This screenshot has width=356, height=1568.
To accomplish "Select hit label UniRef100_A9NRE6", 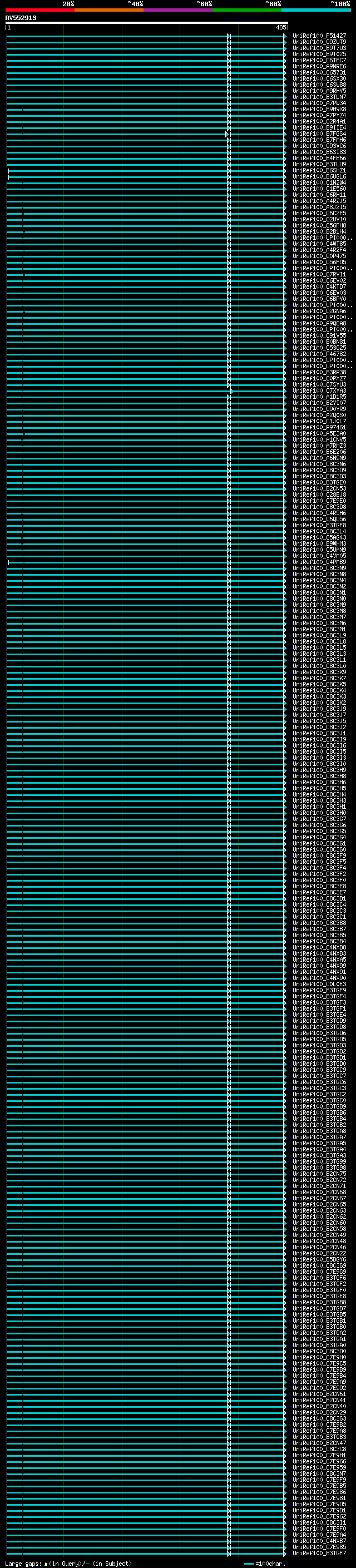I will coord(319,66).
